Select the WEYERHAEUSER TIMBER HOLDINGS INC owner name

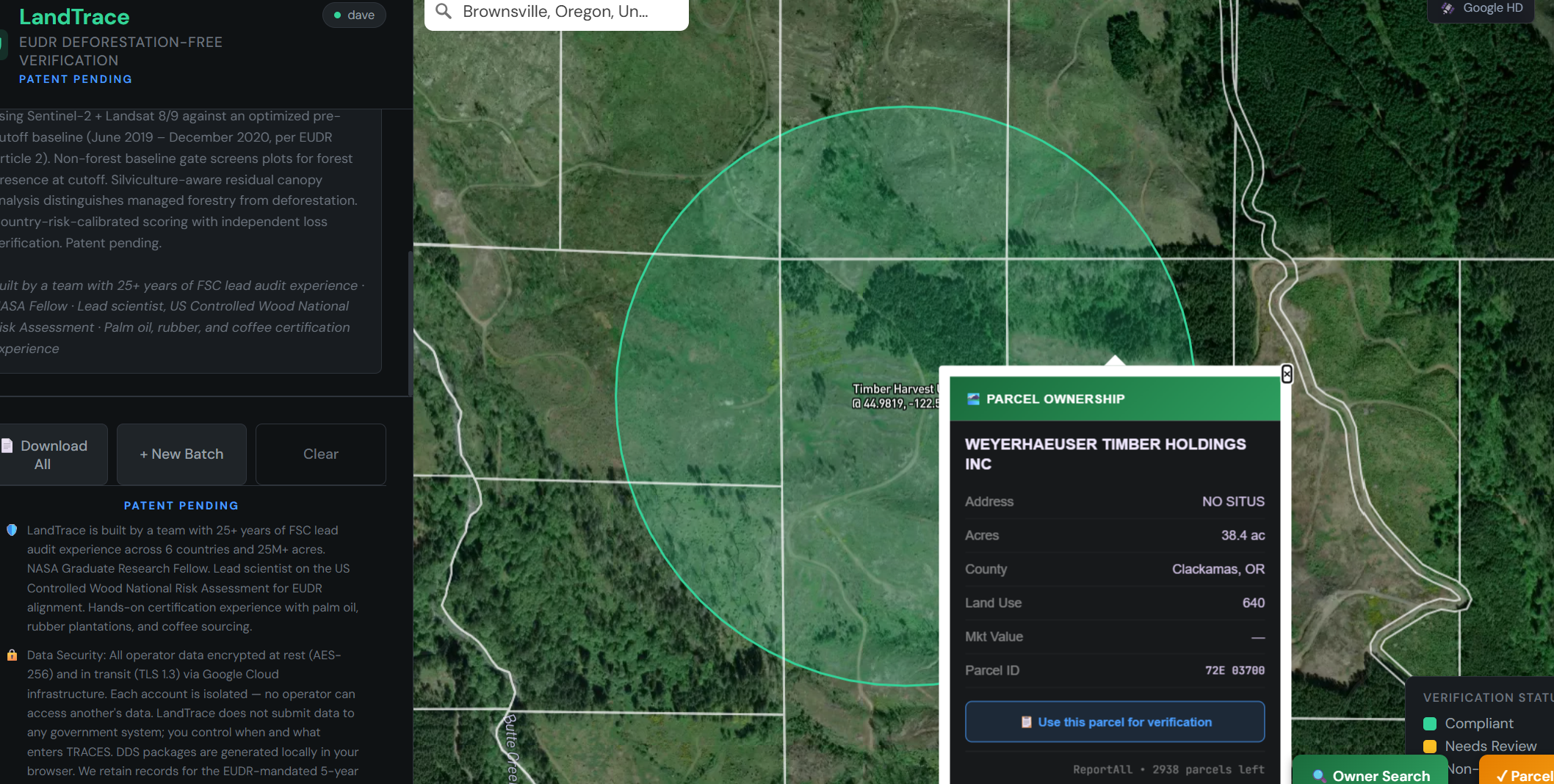point(1105,454)
